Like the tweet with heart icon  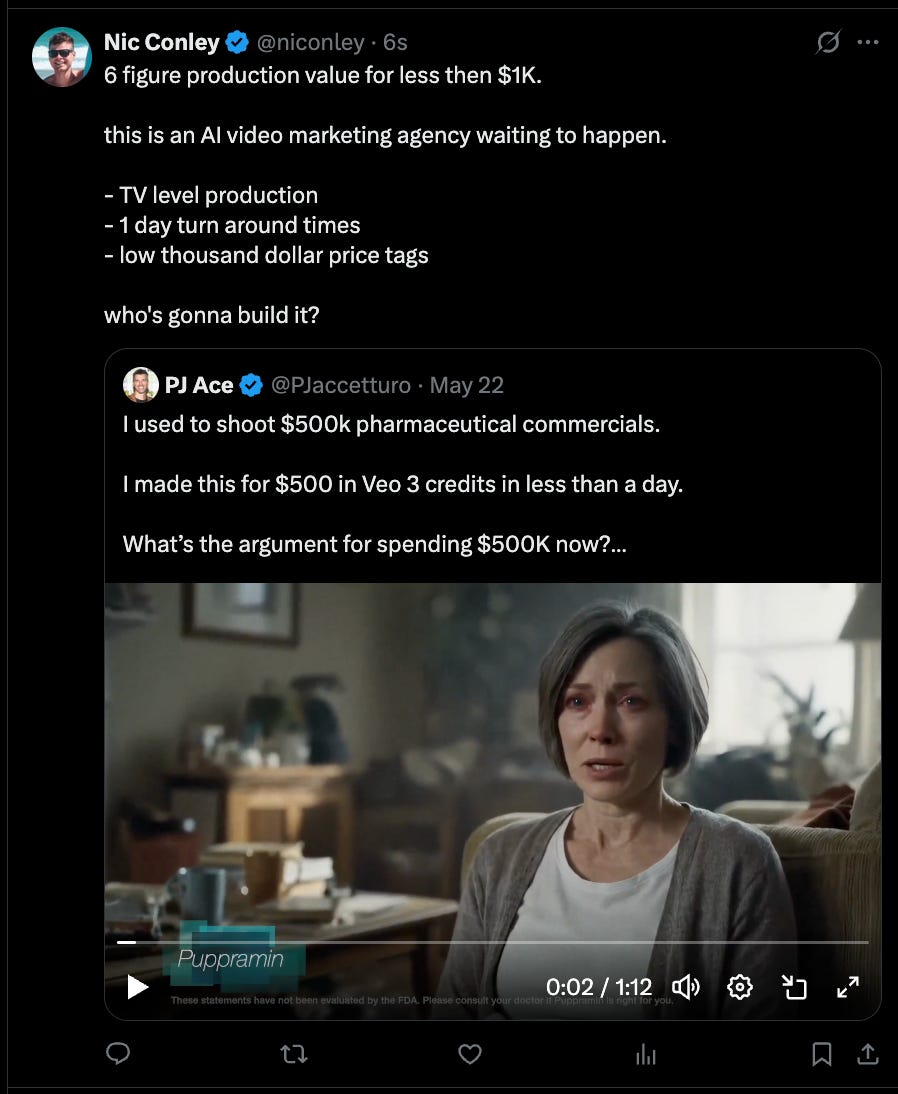point(470,1054)
